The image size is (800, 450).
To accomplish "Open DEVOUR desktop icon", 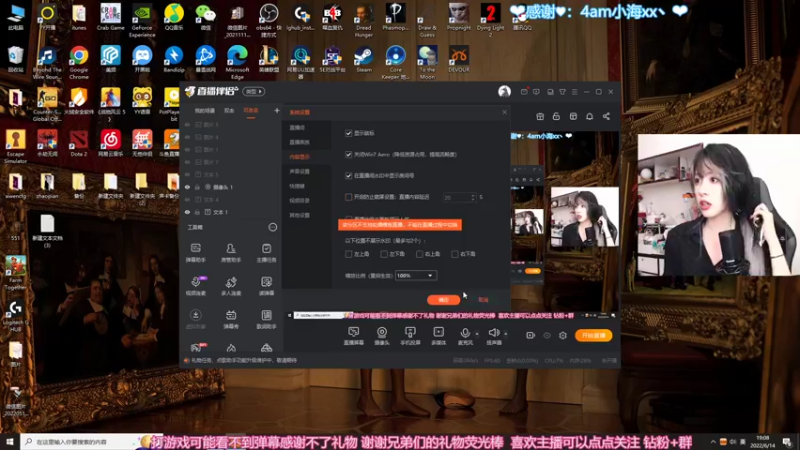I will point(459,59).
